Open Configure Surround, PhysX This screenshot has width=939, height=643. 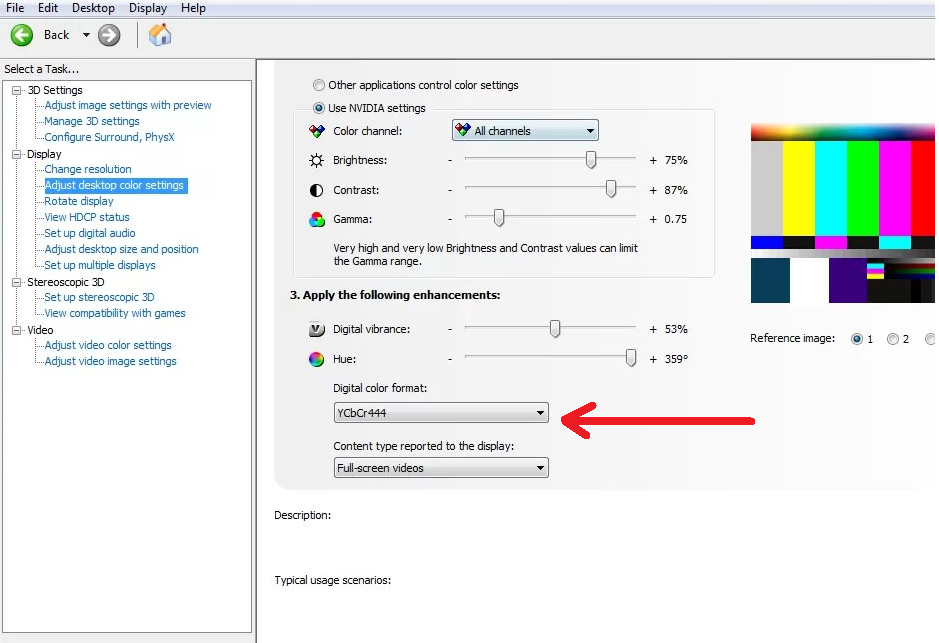click(x=110, y=137)
